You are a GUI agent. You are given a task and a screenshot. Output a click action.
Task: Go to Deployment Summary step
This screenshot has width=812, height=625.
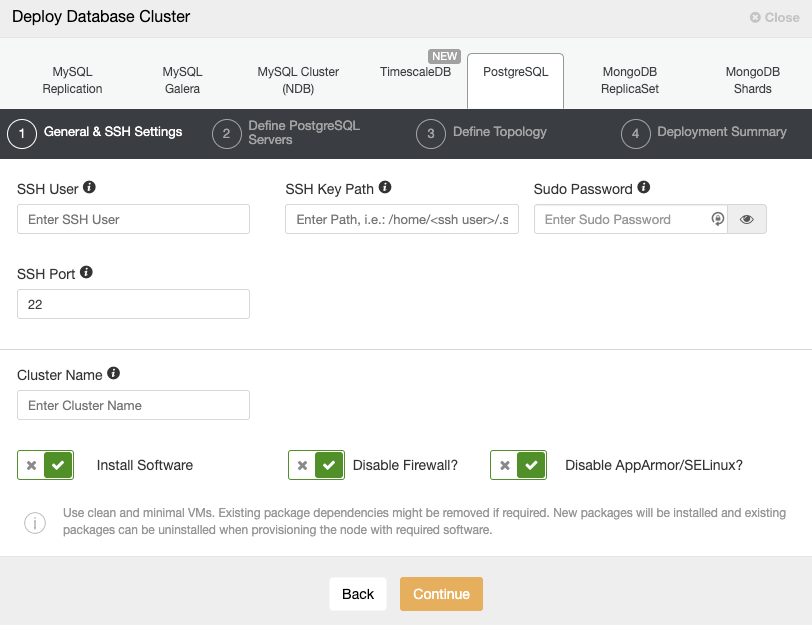[x=722, y=132]
